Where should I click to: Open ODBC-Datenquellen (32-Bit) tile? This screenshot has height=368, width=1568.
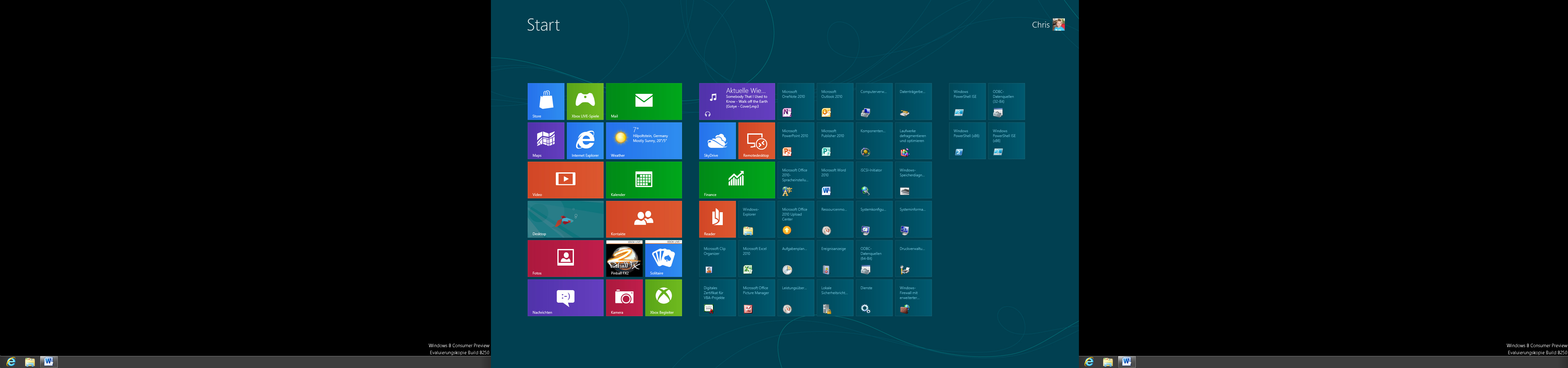[x=1006, y=101]
